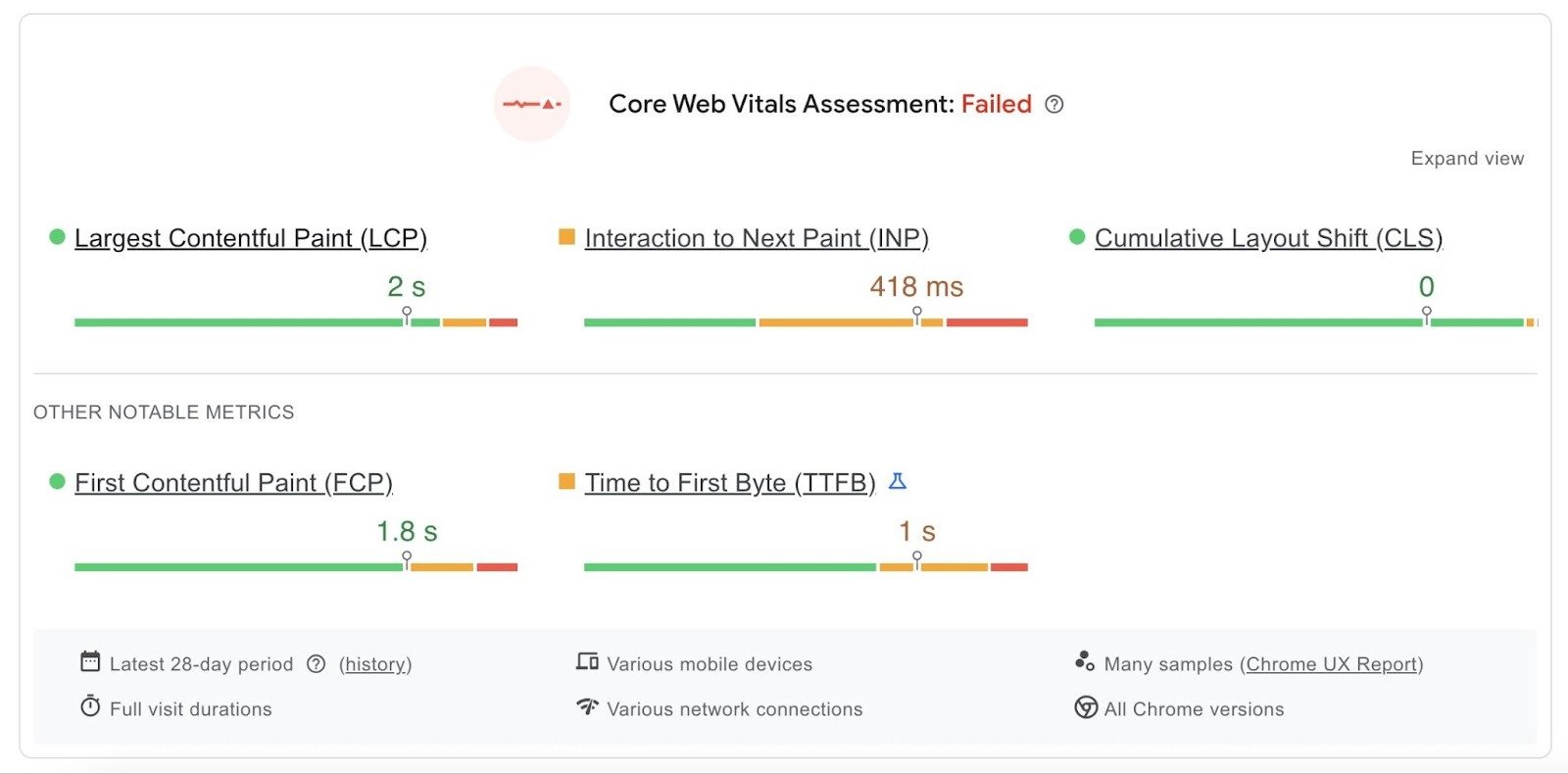Click the Core Web Vitals pulse logo icon
1568x774 pixels.
[x=532, y=105]
